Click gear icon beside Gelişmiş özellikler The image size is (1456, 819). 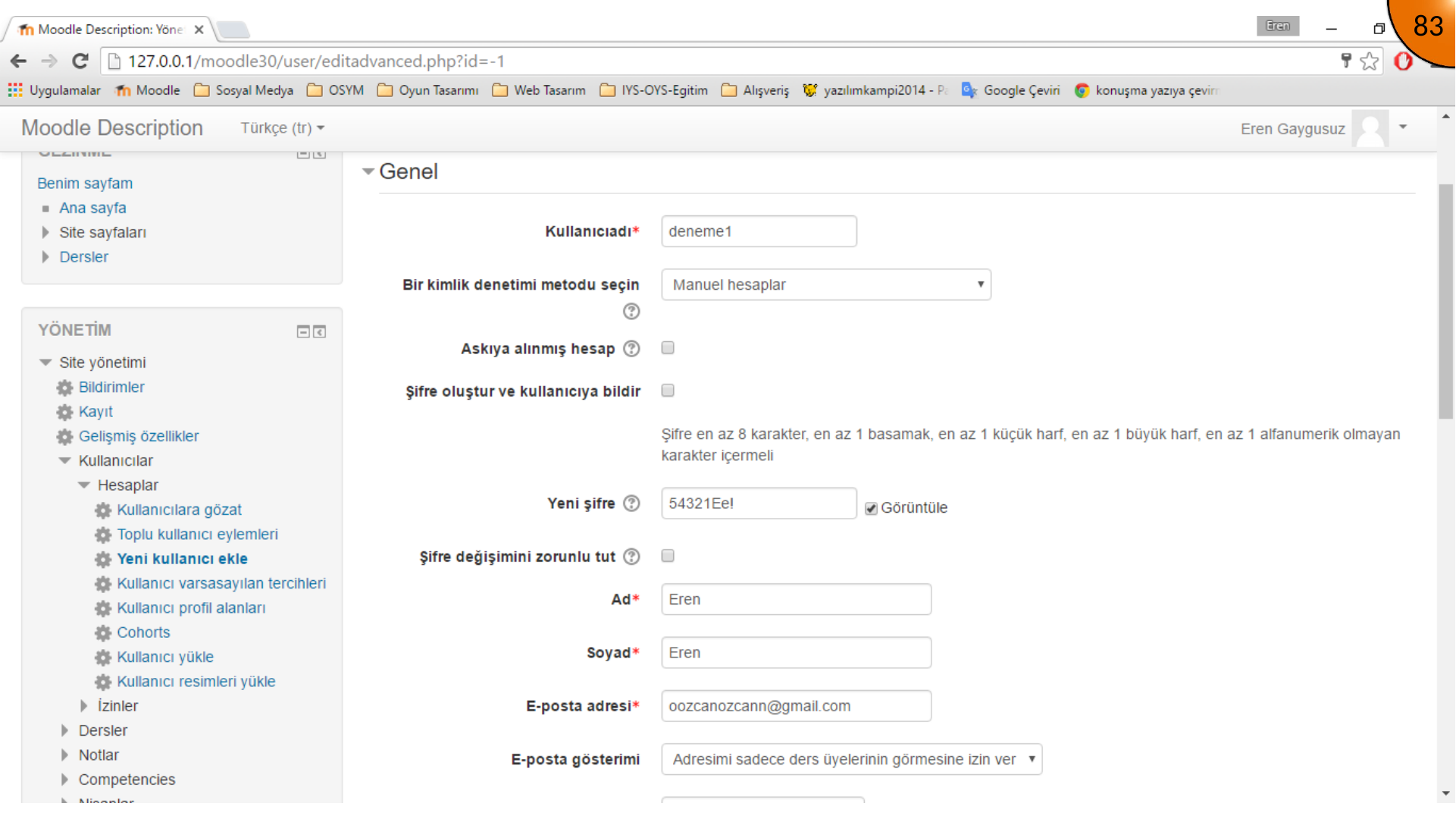(x=65, y=437)
